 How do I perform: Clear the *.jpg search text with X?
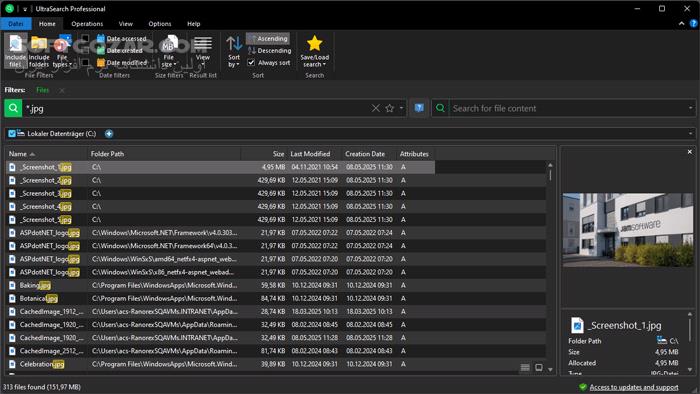[x=376, y=108]
